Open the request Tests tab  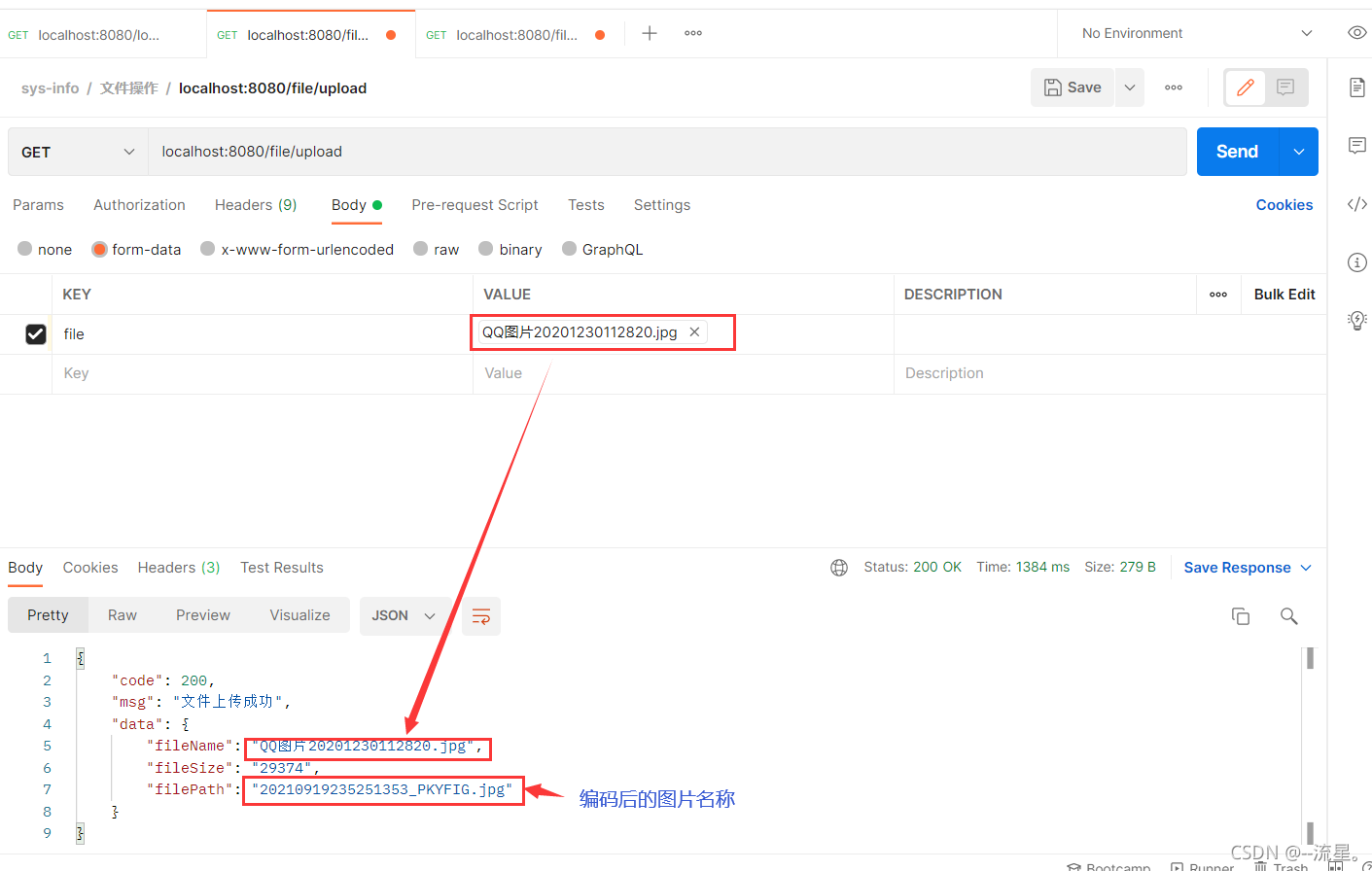pyautogui.click(x=586, y=205)
